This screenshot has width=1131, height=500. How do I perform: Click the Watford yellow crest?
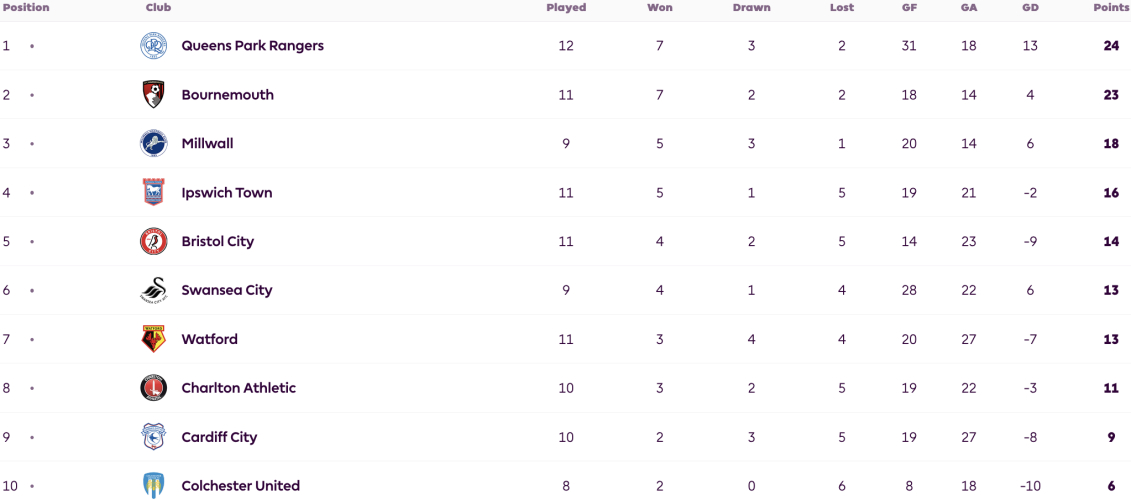point(153,339)
